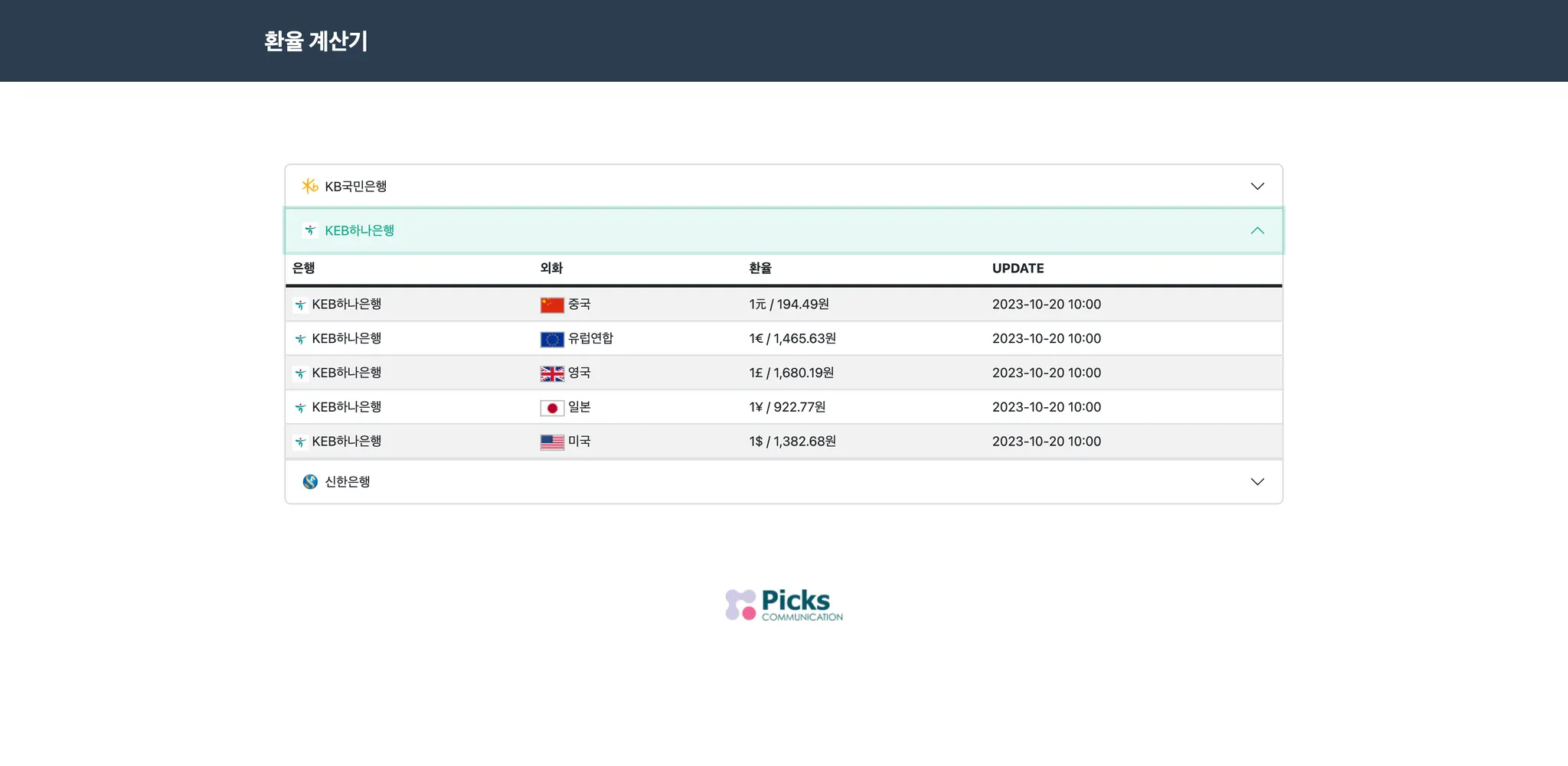
Task: Open the KB국민은행 accordion label
Action: tap(356, 186)
